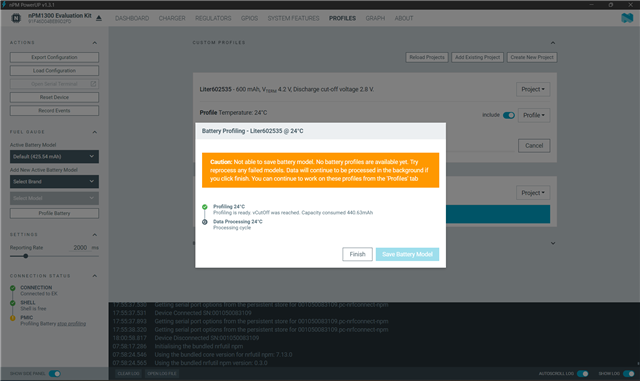Click the Profile Battery button
This screenshot has width=640, height=381.
coord(54,213)
